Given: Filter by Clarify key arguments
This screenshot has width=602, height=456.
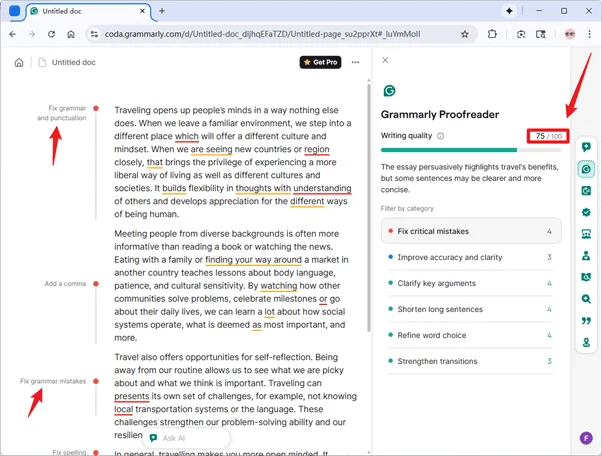Looking at the screenshot, I should [x=471, y=283].
